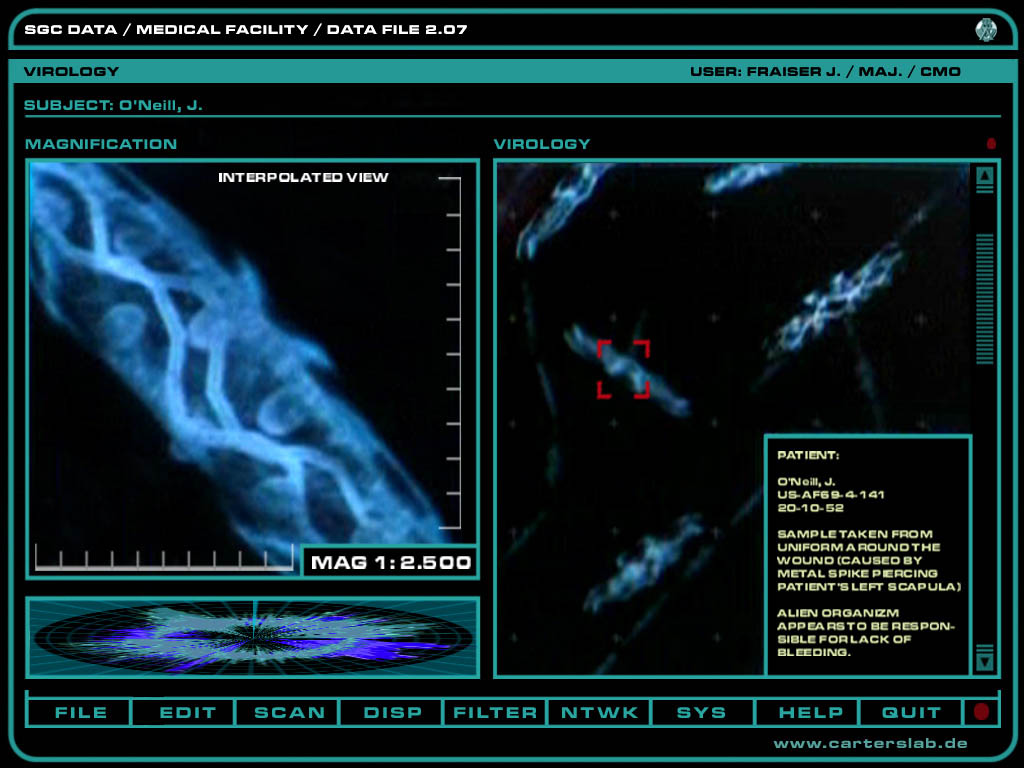The height and width of the screenshot is (768, 1024).
Task: Open the DISP menu
Action: 392,712
